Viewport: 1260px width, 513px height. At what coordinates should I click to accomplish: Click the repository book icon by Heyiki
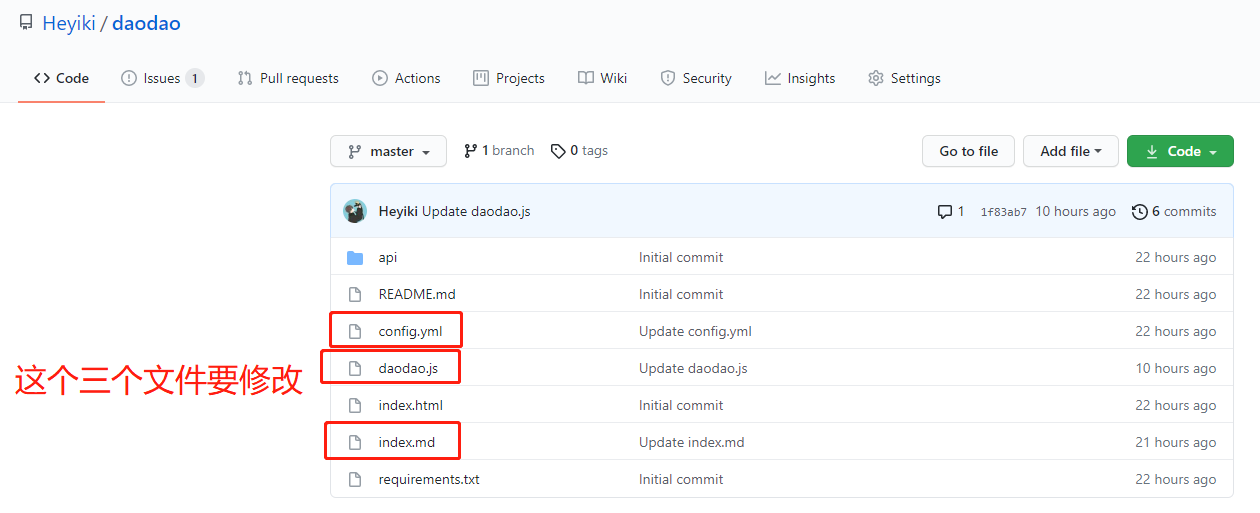[26, 23]
